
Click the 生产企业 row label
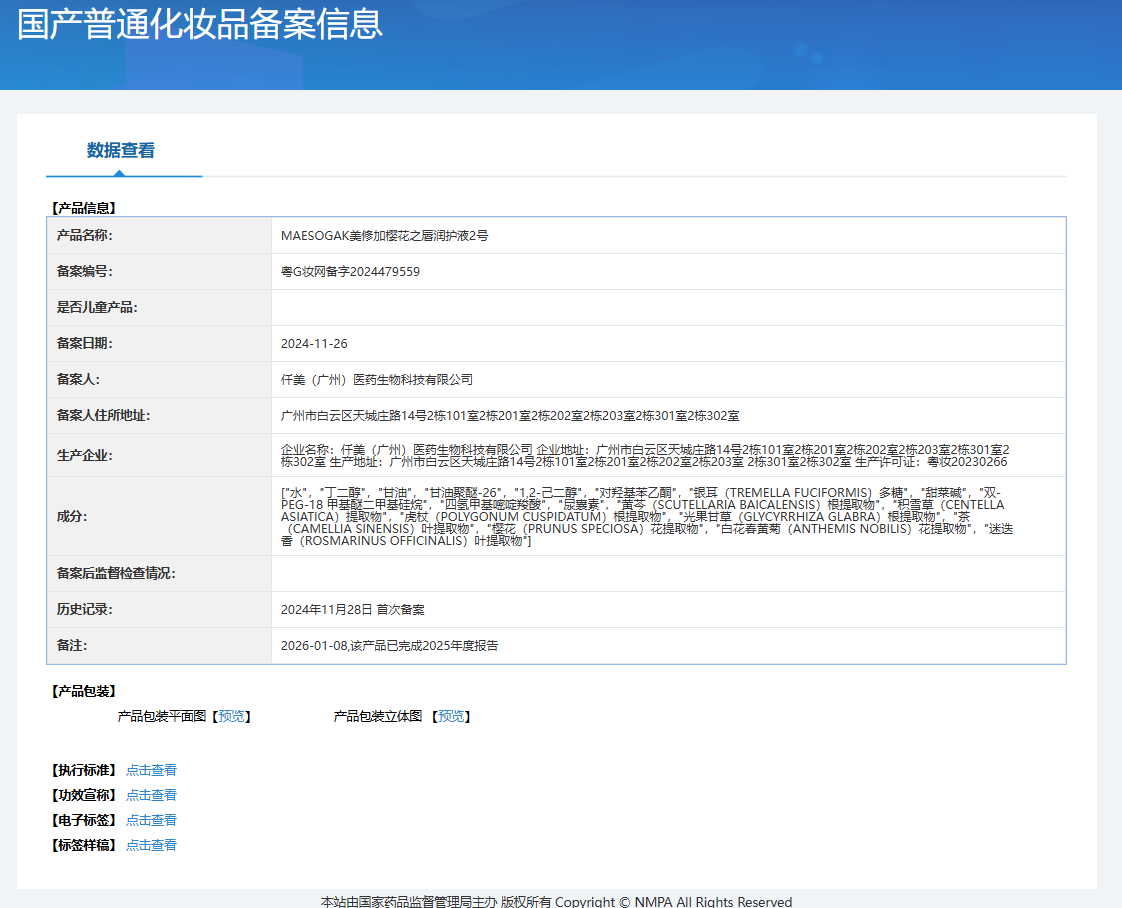[84, 455]
